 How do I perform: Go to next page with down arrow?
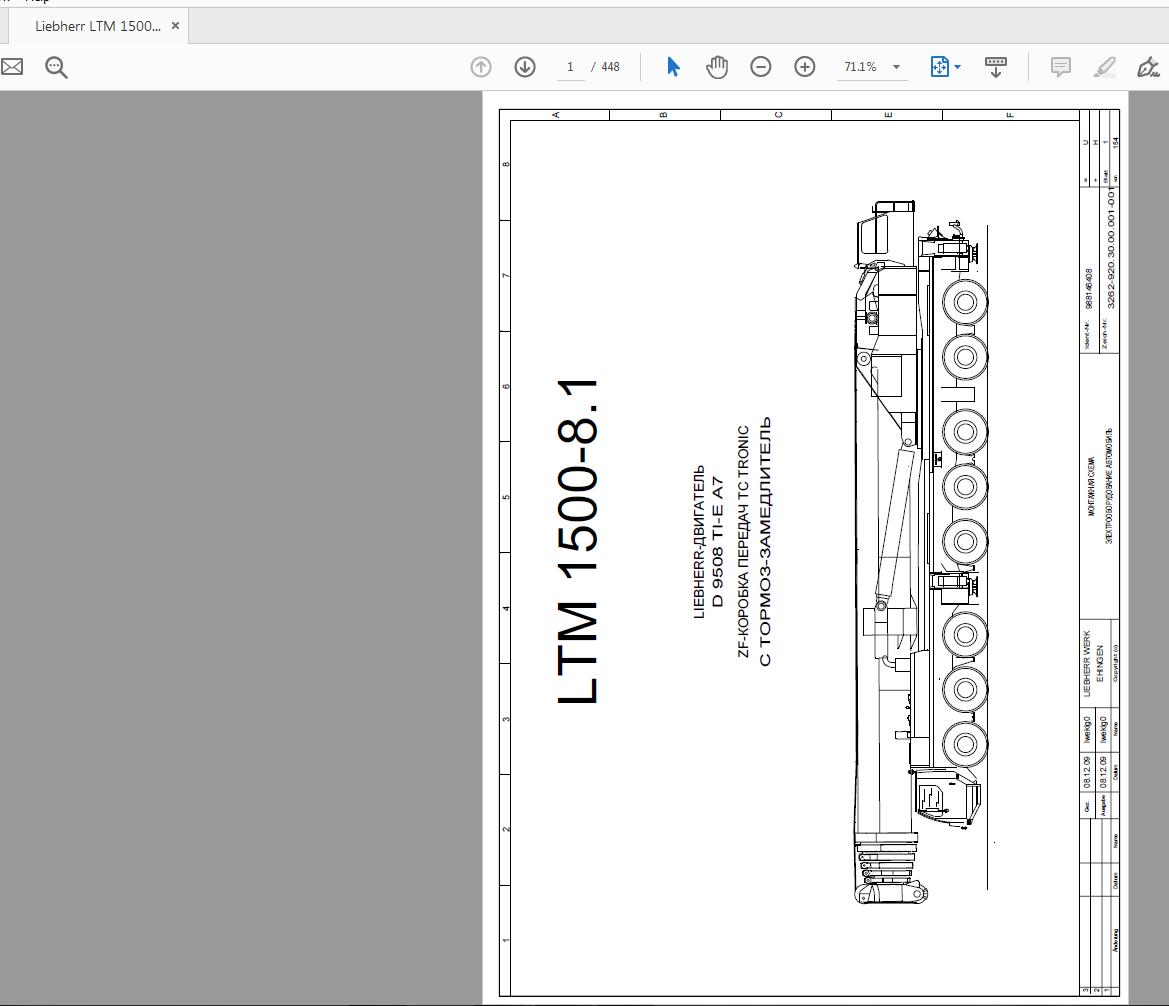pos(525,67)
